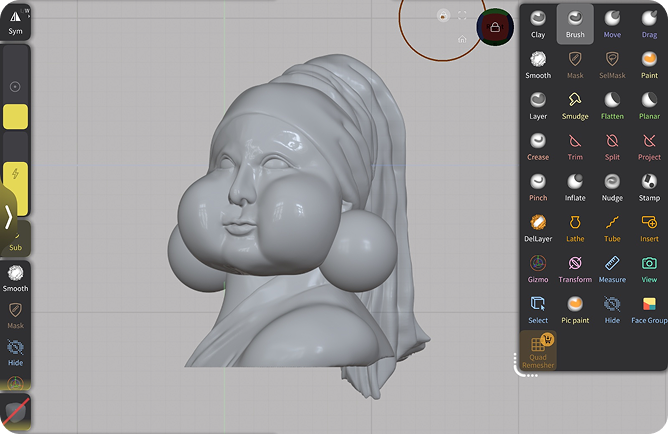Activate the Inflate brush
The image size is (668, 434).
pyautogui.click(x=575, y=186)
